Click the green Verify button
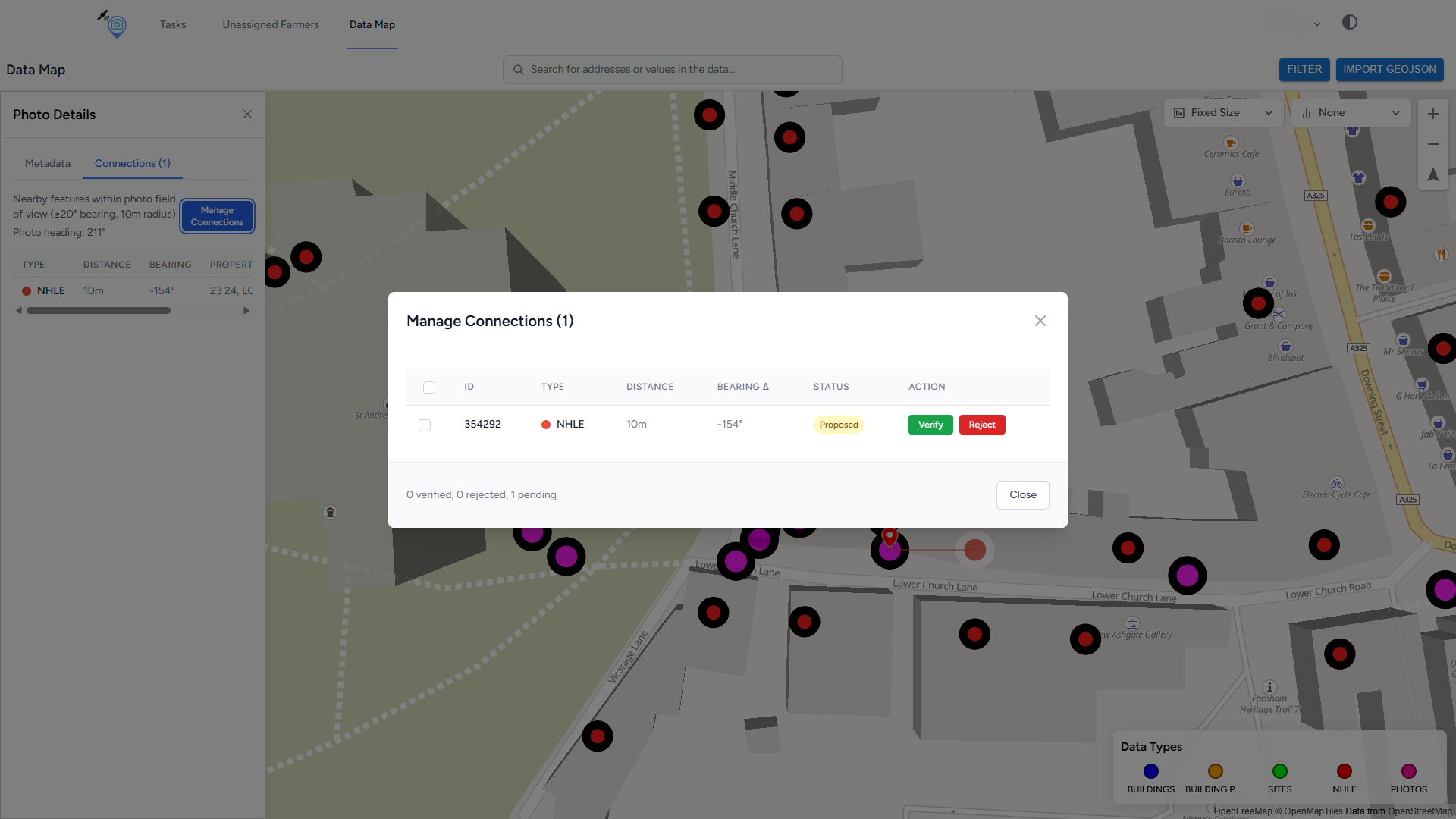 tap(930, 425)
